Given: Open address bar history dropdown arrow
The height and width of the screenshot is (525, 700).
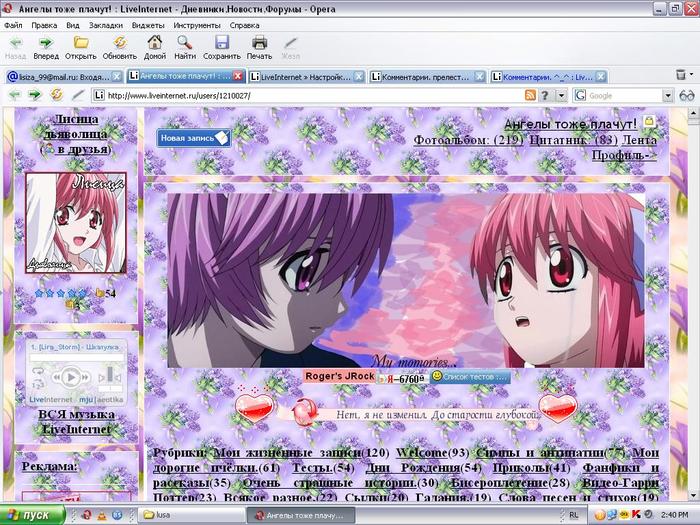Looking at the screenshot, I should [561, 95].
